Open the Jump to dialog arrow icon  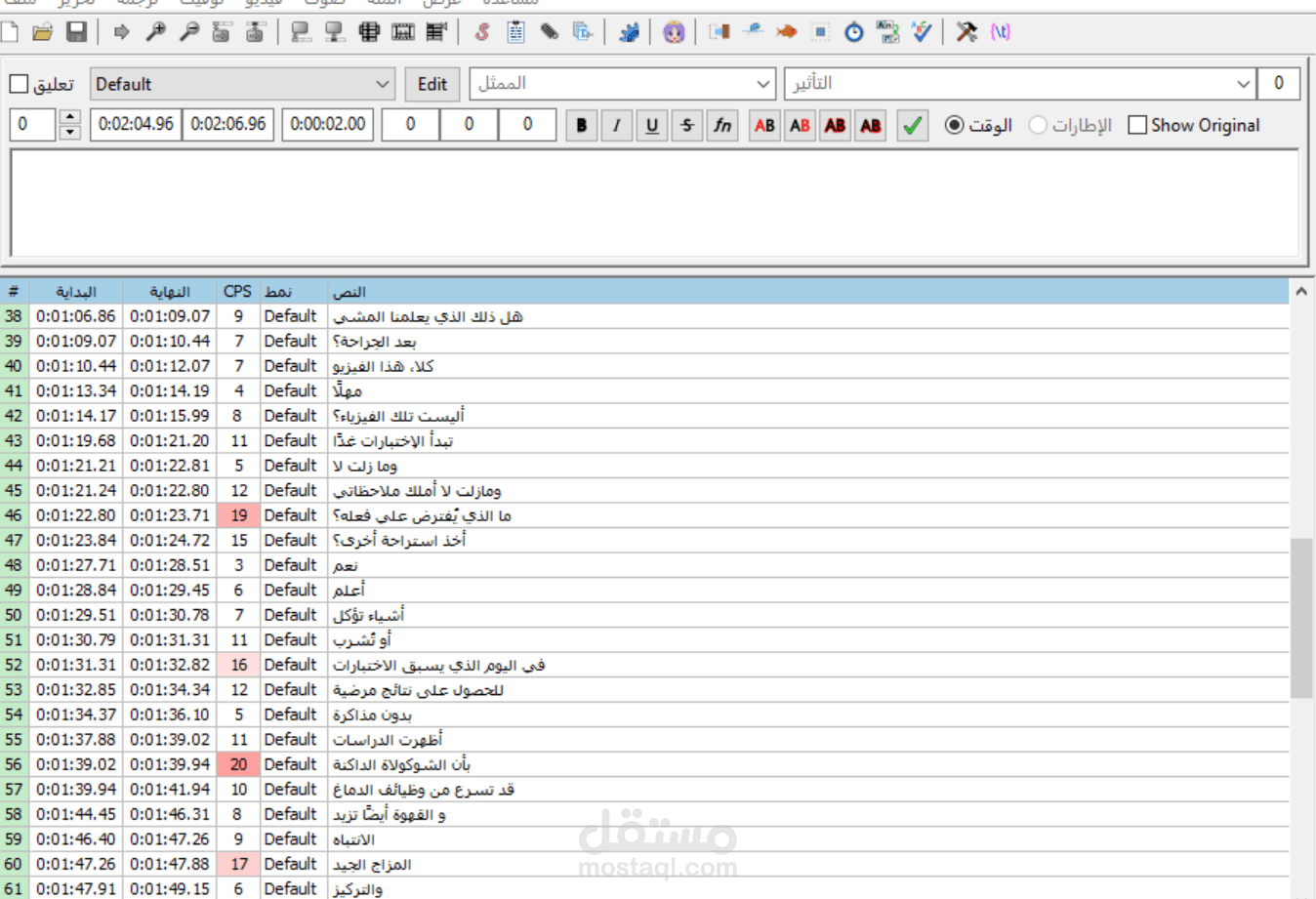(121, 32)
